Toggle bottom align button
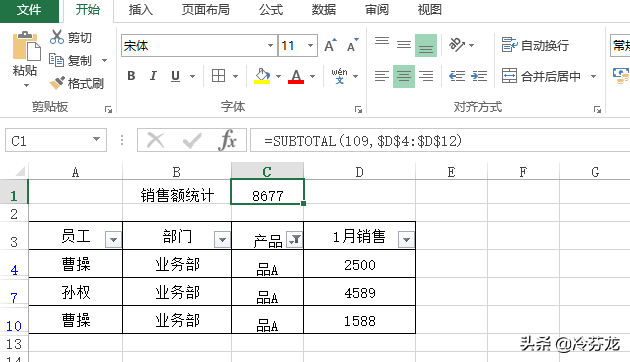Viewport: 630px width, 362px height. pyautogui.click(x=426, y=45)
